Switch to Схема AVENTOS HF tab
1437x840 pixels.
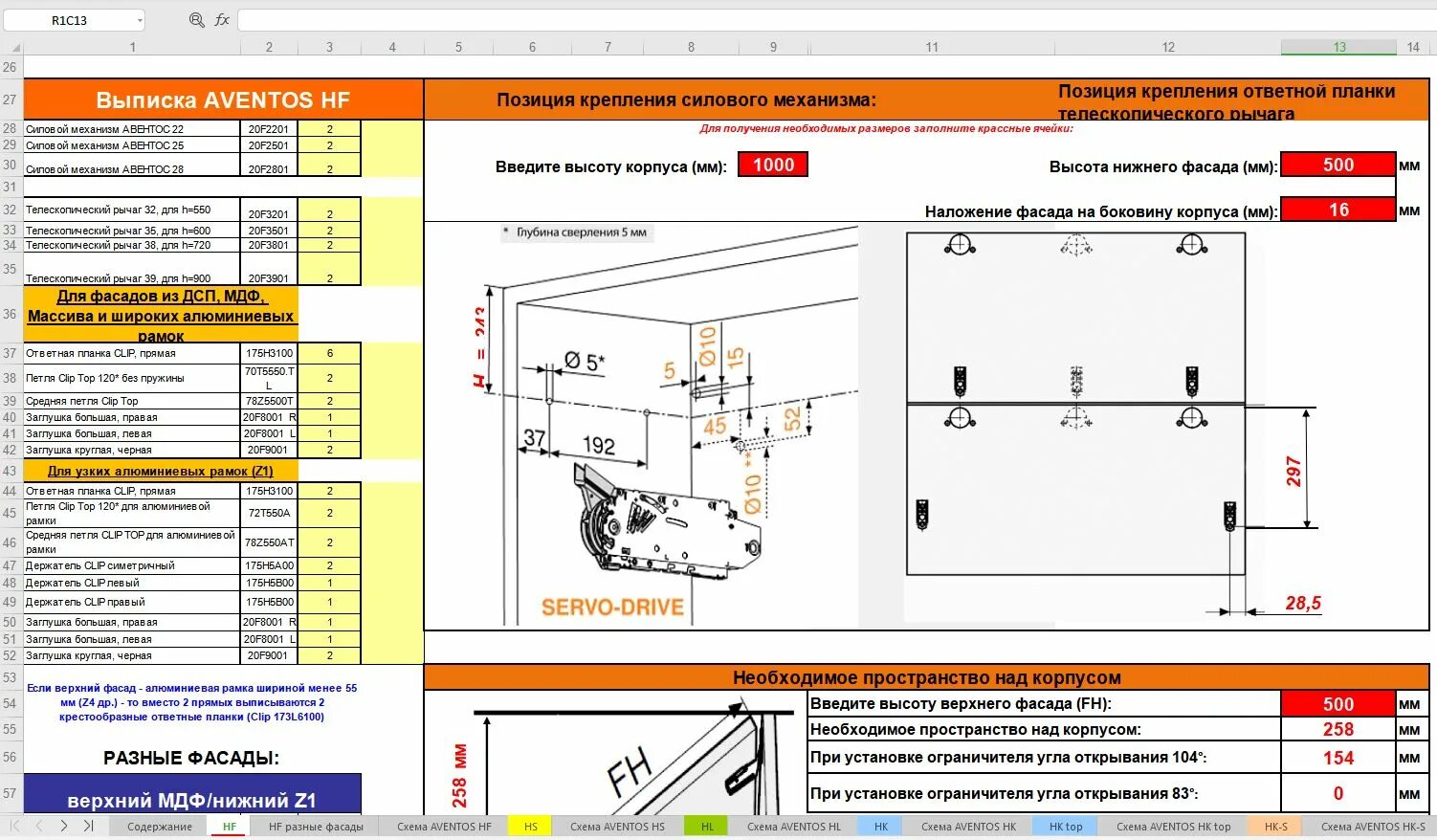click(x=444, y=827)
